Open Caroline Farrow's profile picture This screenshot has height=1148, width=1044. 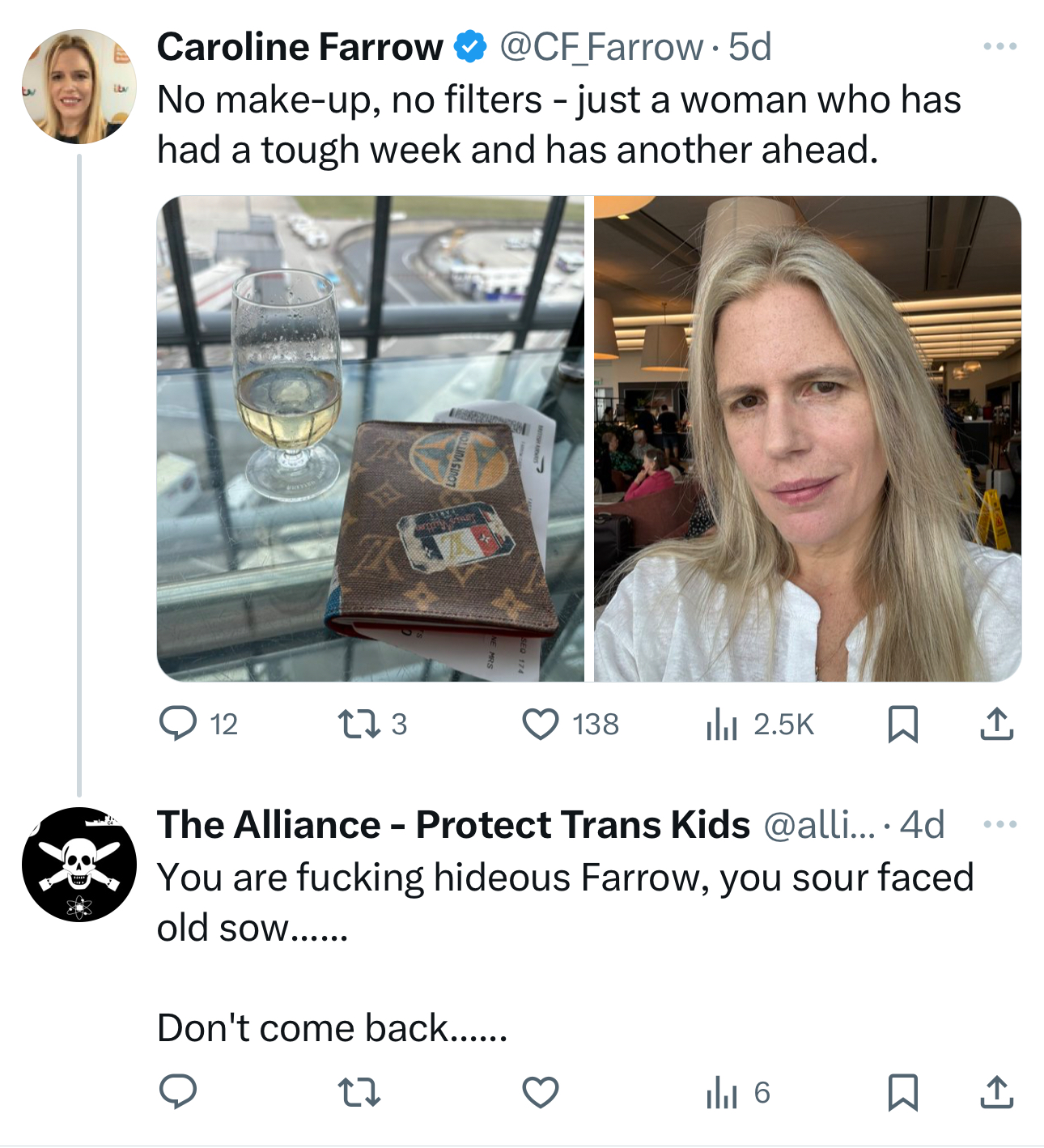click(79, 87)
